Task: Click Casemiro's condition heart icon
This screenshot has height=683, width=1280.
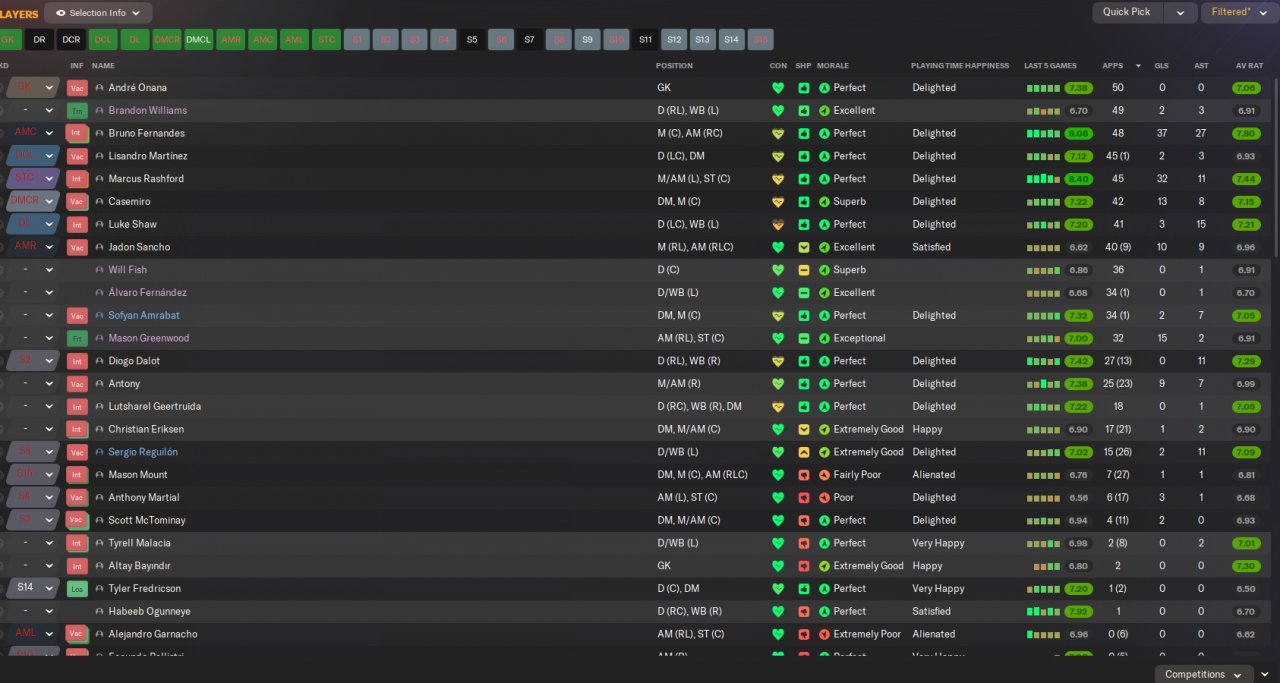Action: (778, 202)
